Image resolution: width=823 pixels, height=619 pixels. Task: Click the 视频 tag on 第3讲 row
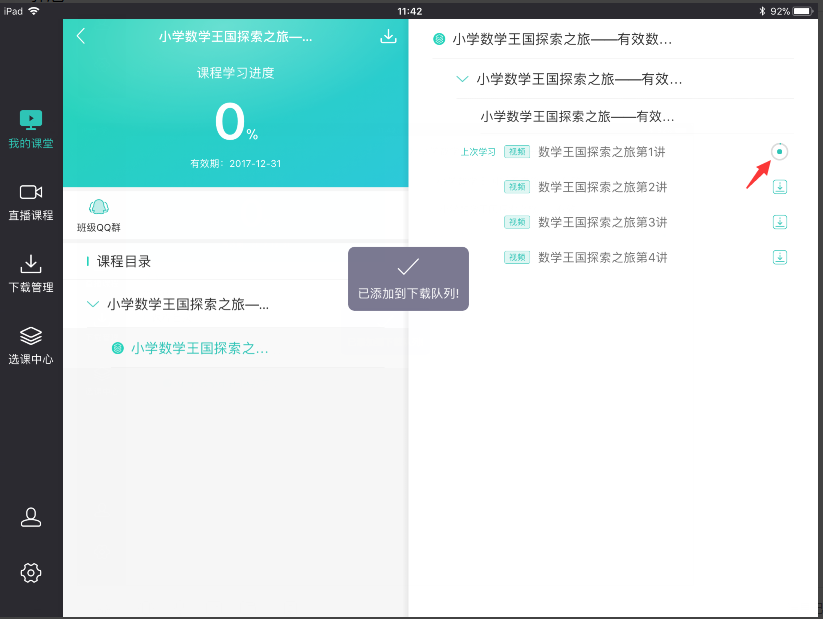(517, 222)
